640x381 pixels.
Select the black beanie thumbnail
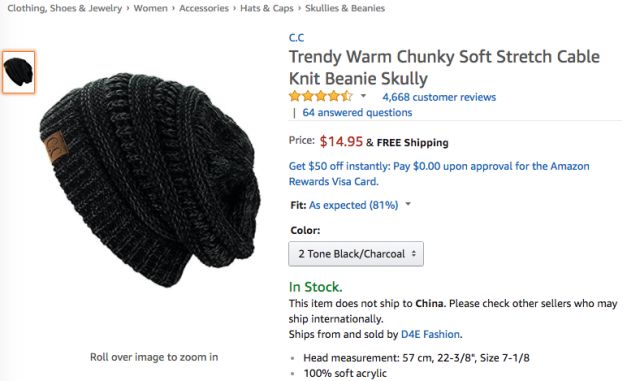pos(19,72)
